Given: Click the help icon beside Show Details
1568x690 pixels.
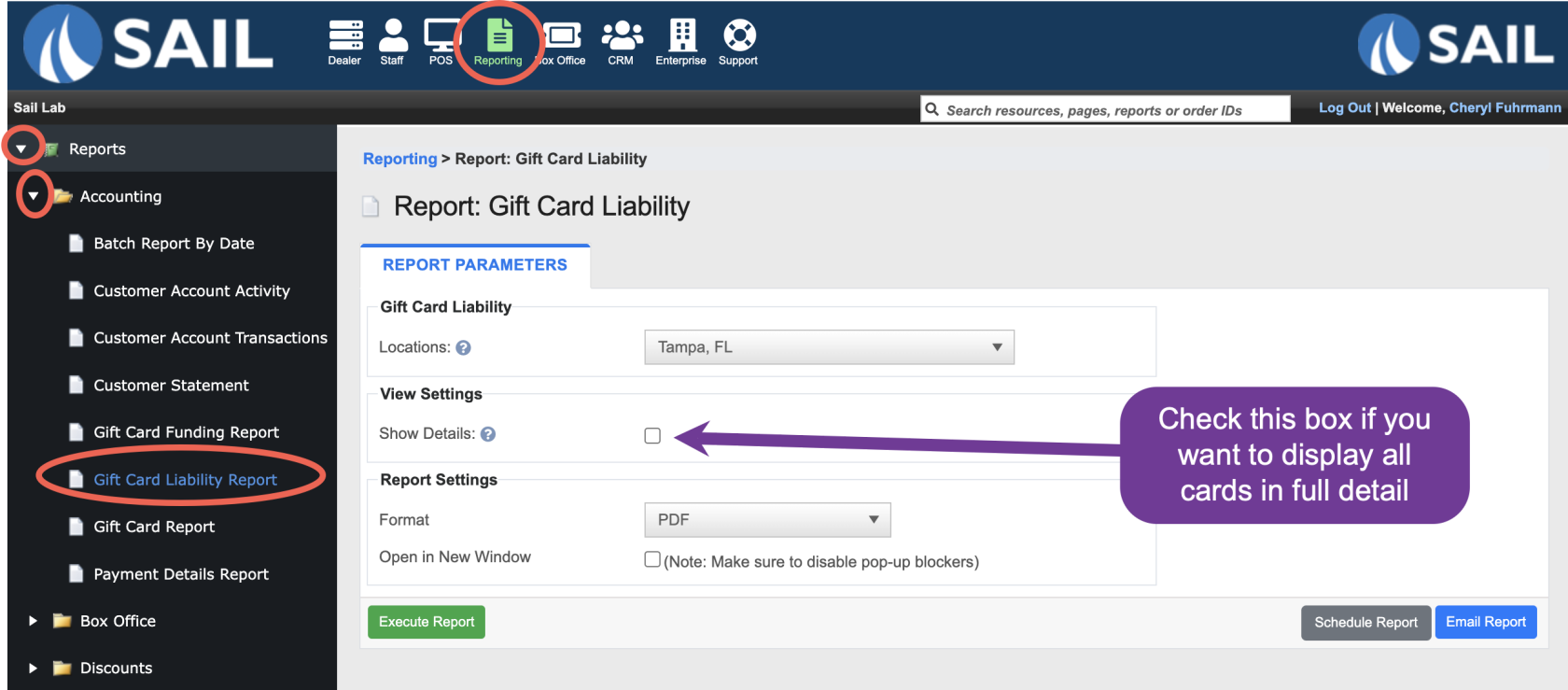Looking at the screenshot, I should (x=488, y=434).
